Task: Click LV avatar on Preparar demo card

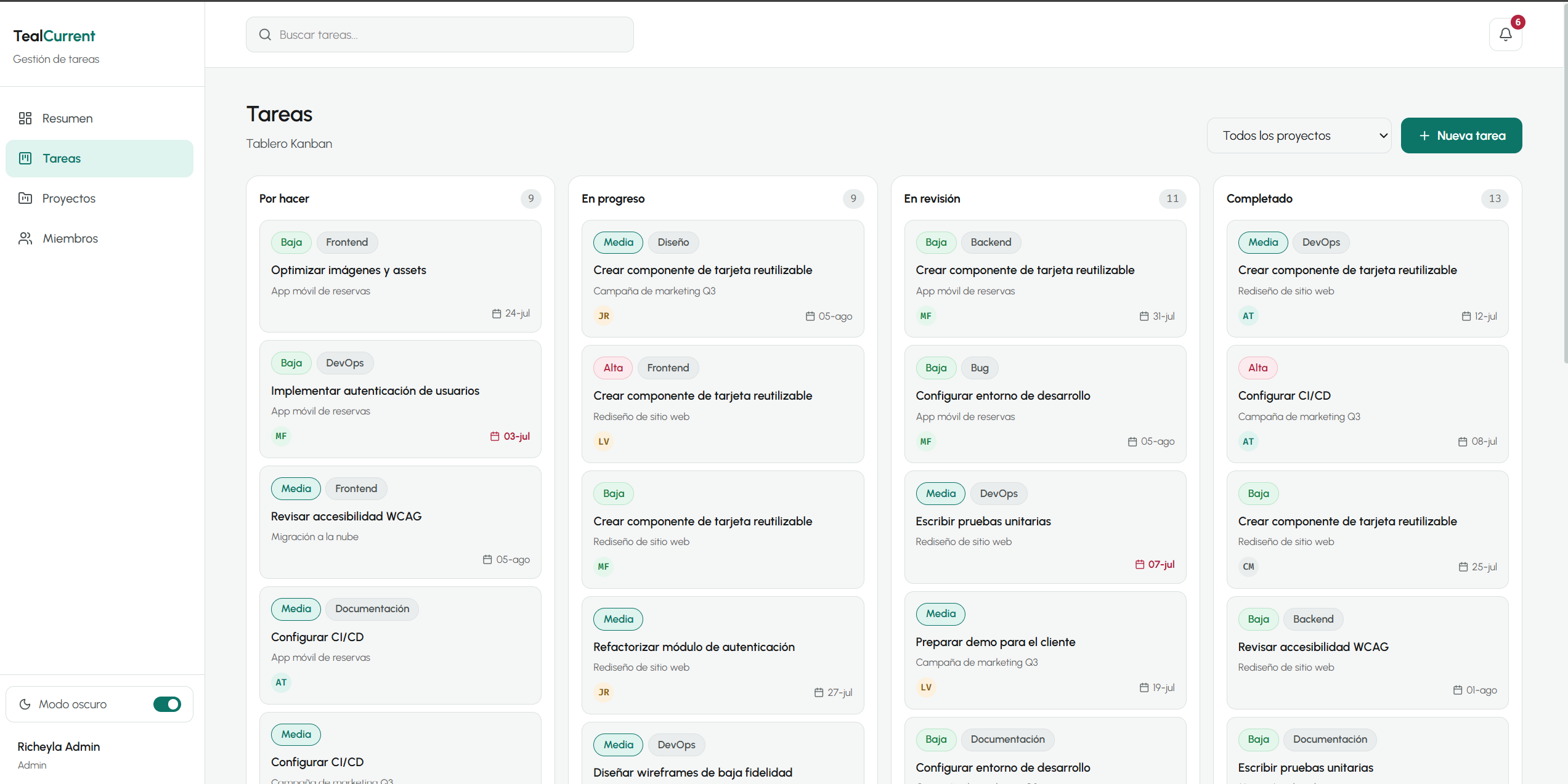Action: pyautogui.click(x=926, y=687)
